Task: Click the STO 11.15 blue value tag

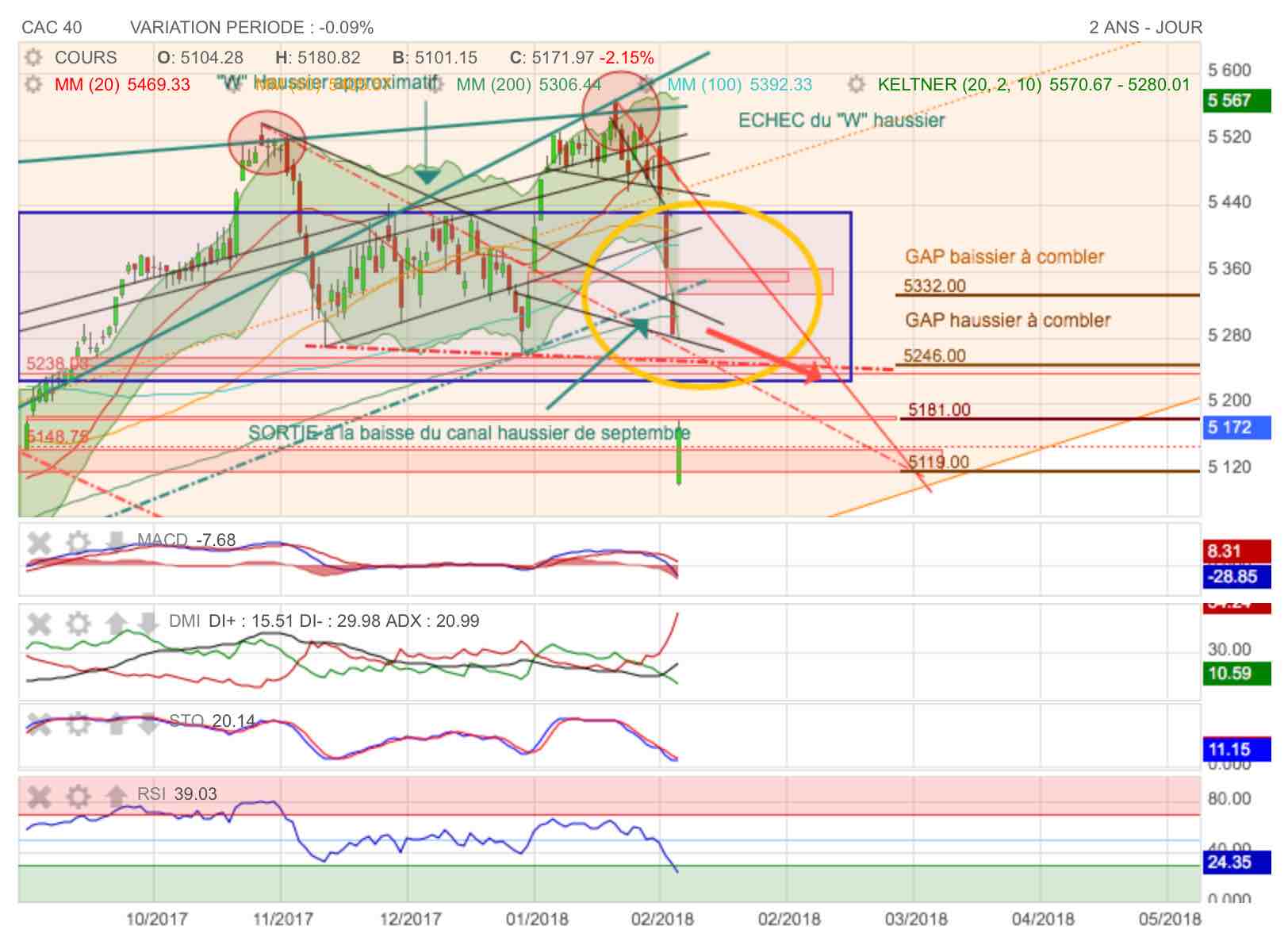Action: 1236,750
